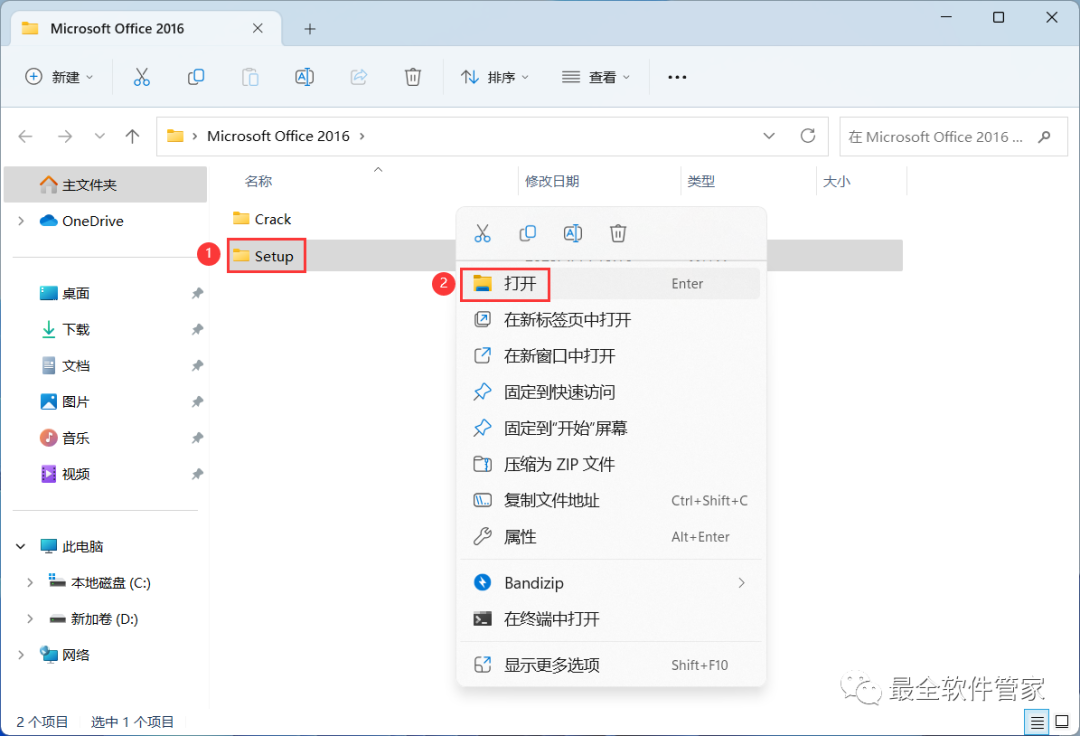Image resolution: width=1080 pixels, height=736 pixels.
Task: Open the 排序 (Sort) dropdown
Action: [x=495, y=77]
